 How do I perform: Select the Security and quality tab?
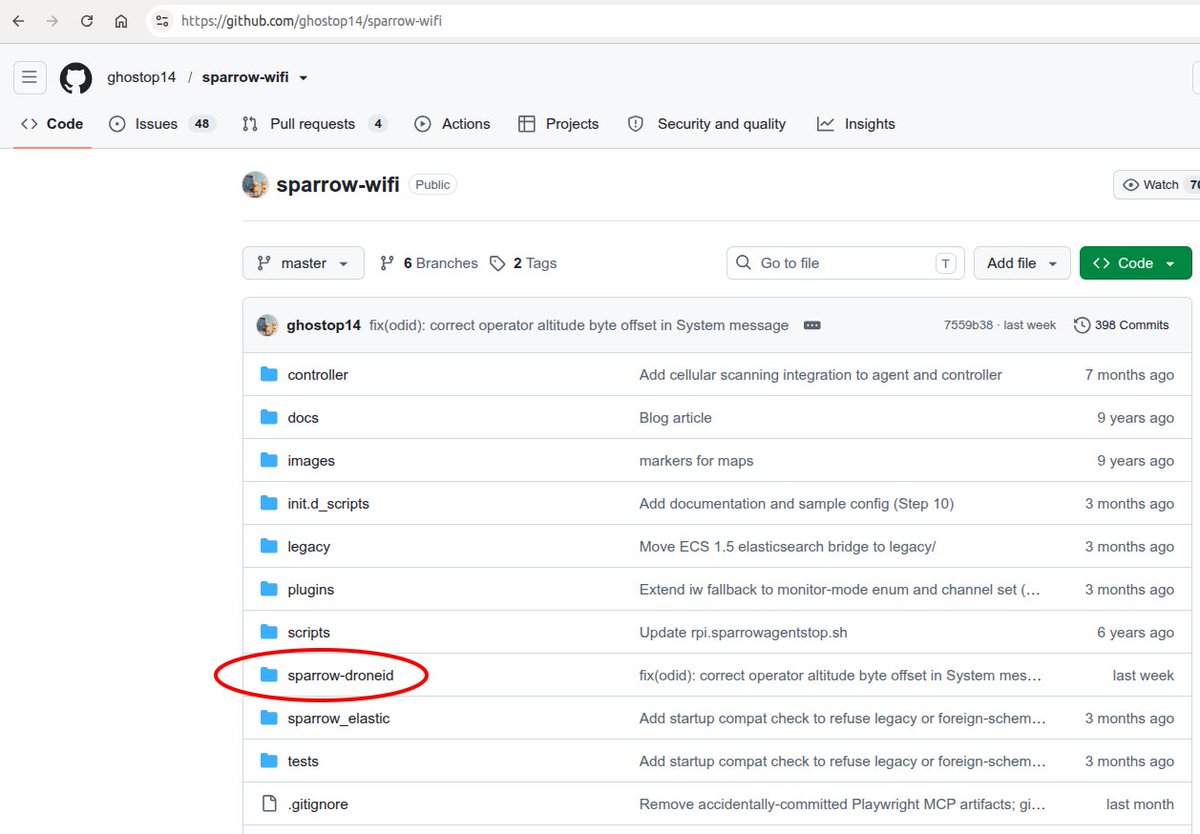tap(706, 124)
